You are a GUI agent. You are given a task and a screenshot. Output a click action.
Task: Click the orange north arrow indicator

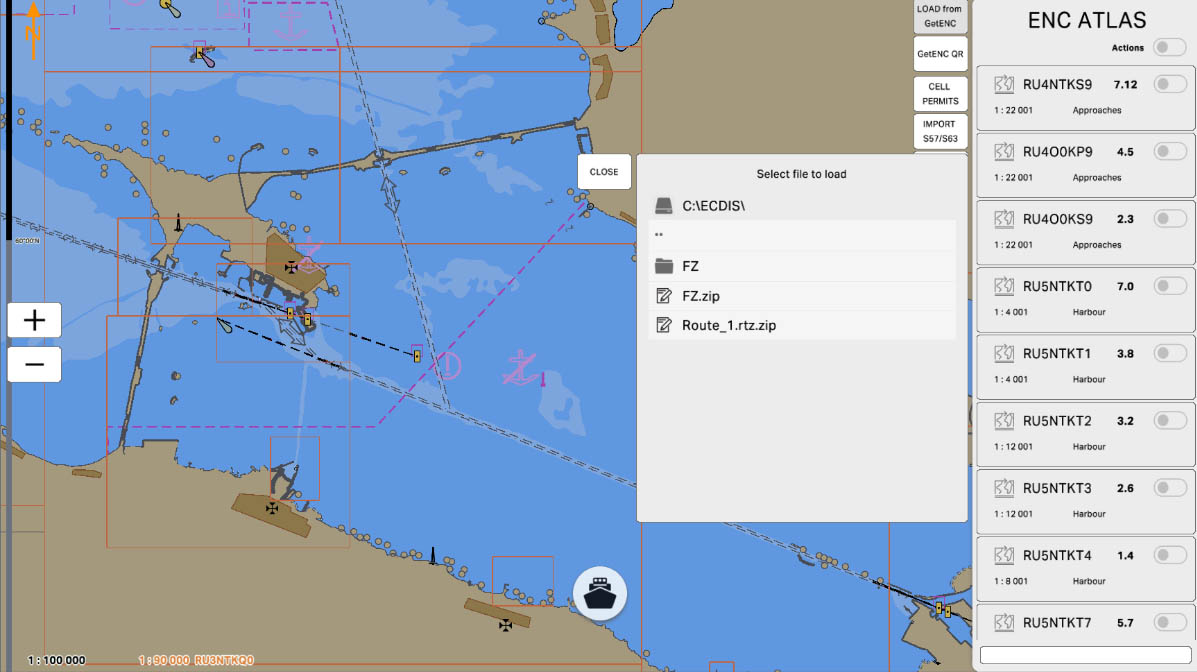(x=32, y=30)
